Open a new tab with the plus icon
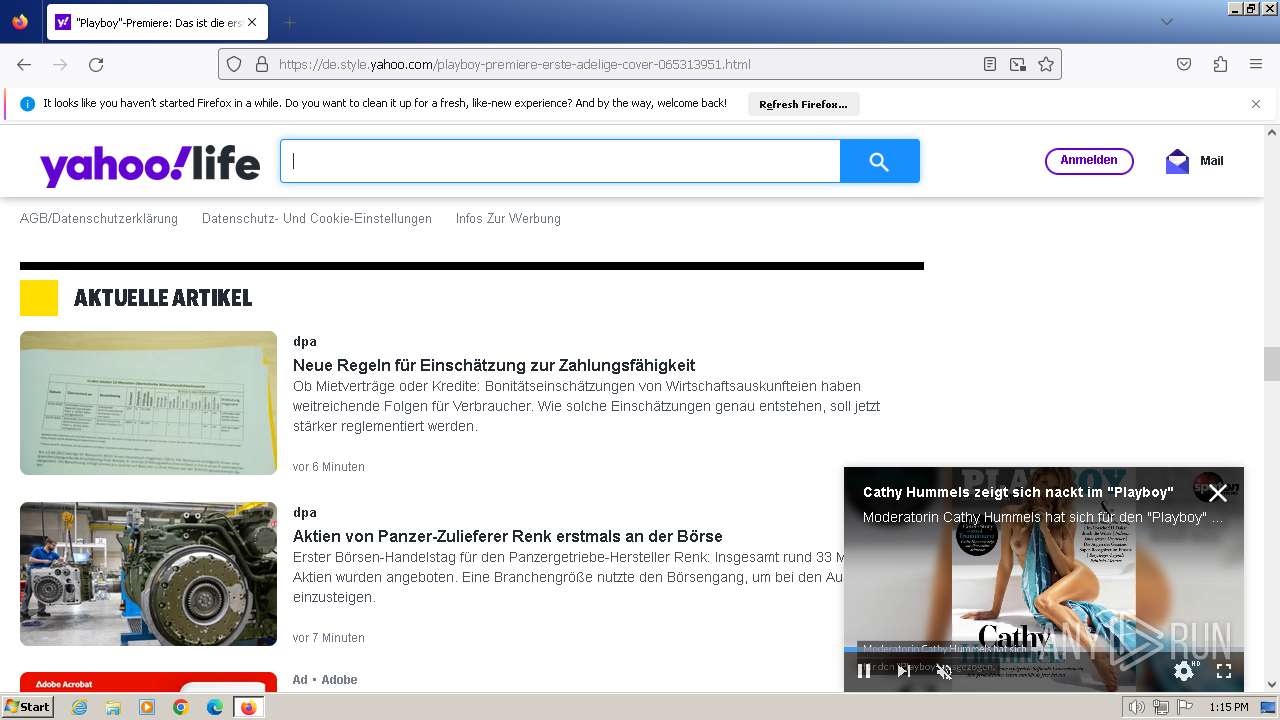 point(289,22)
